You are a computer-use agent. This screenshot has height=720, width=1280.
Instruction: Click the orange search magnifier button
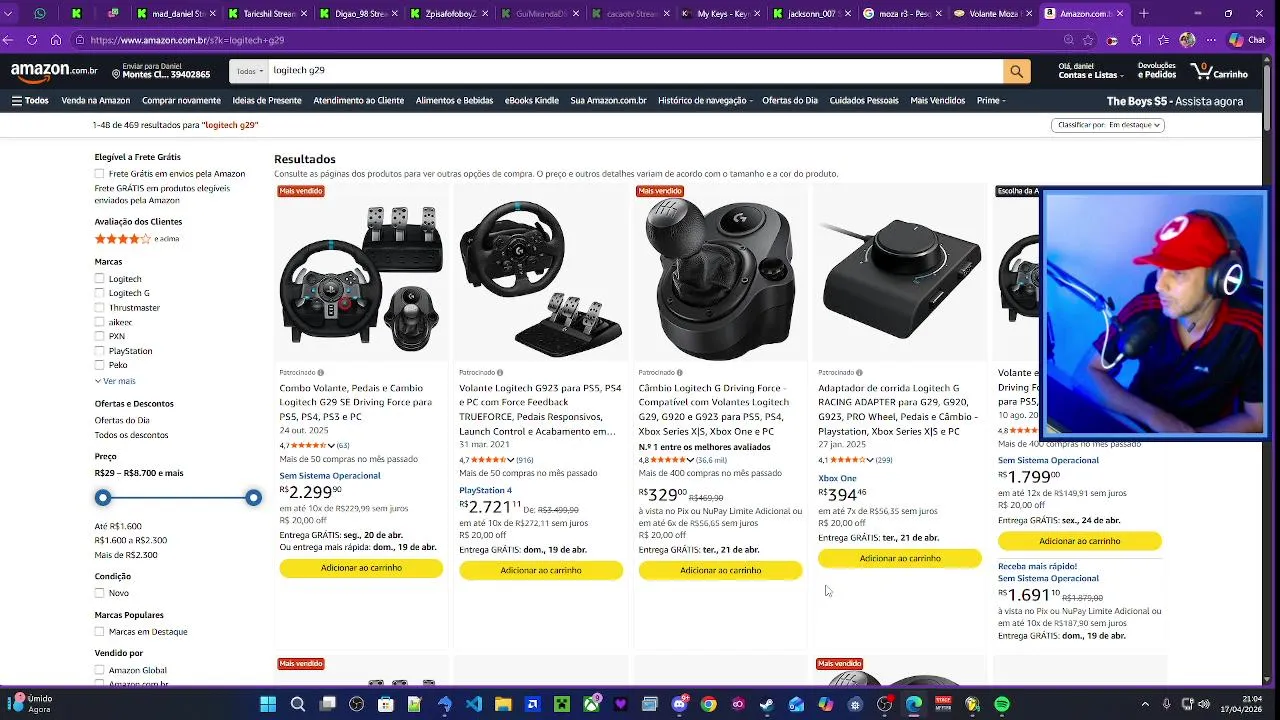tap(1016, 71)
